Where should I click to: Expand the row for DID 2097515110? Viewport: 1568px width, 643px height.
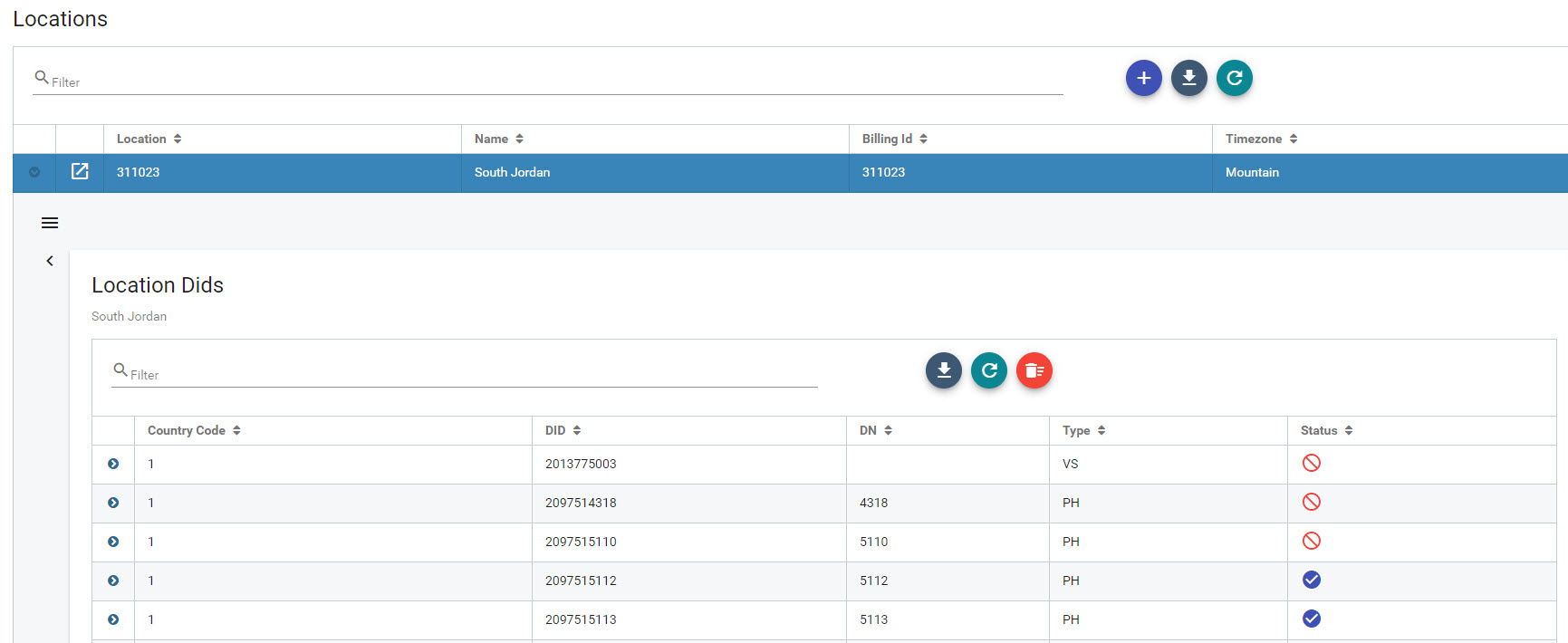tap(113, 542)
